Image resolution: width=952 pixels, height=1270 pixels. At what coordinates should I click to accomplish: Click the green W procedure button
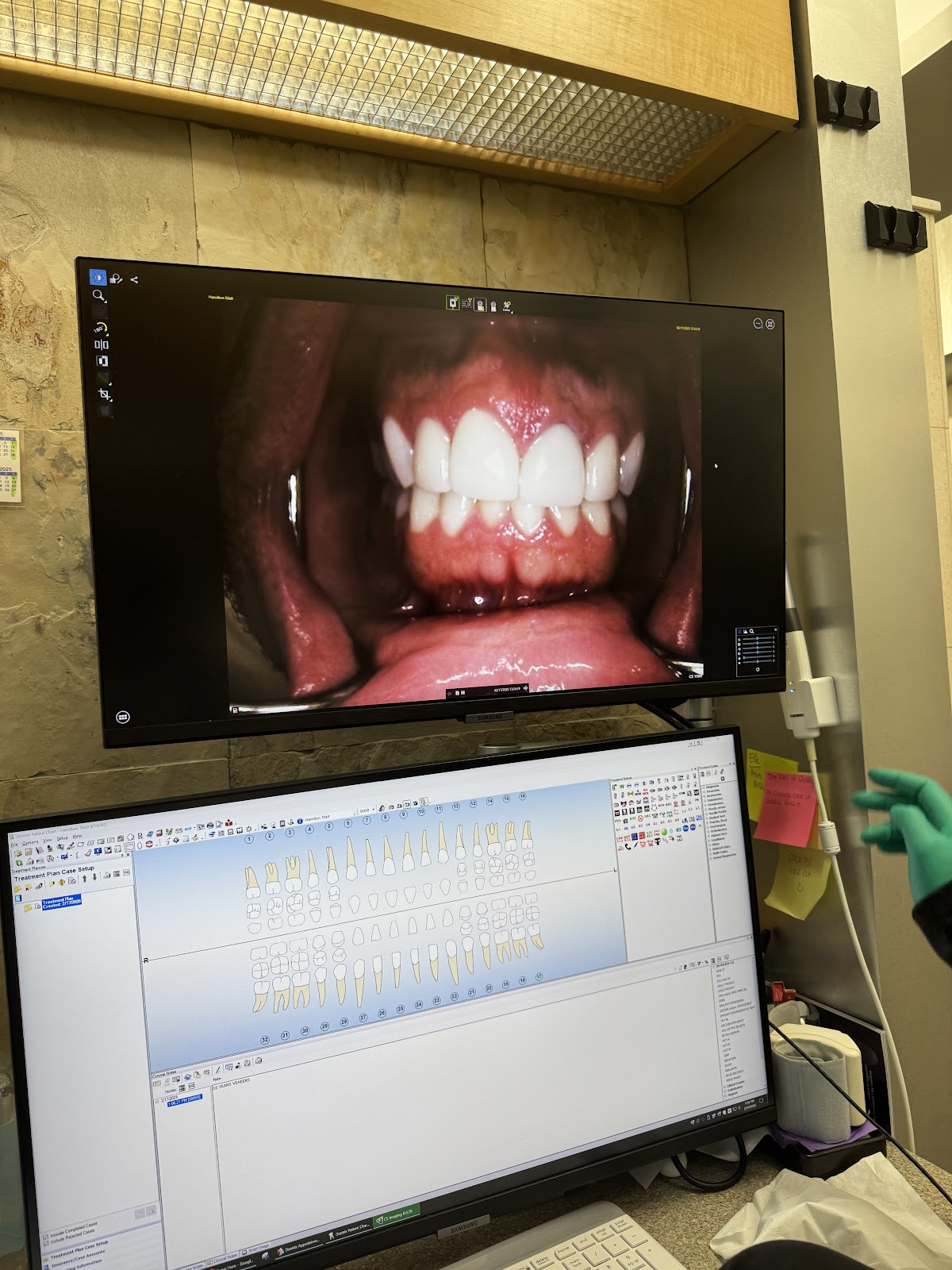(x=622, y=786)
